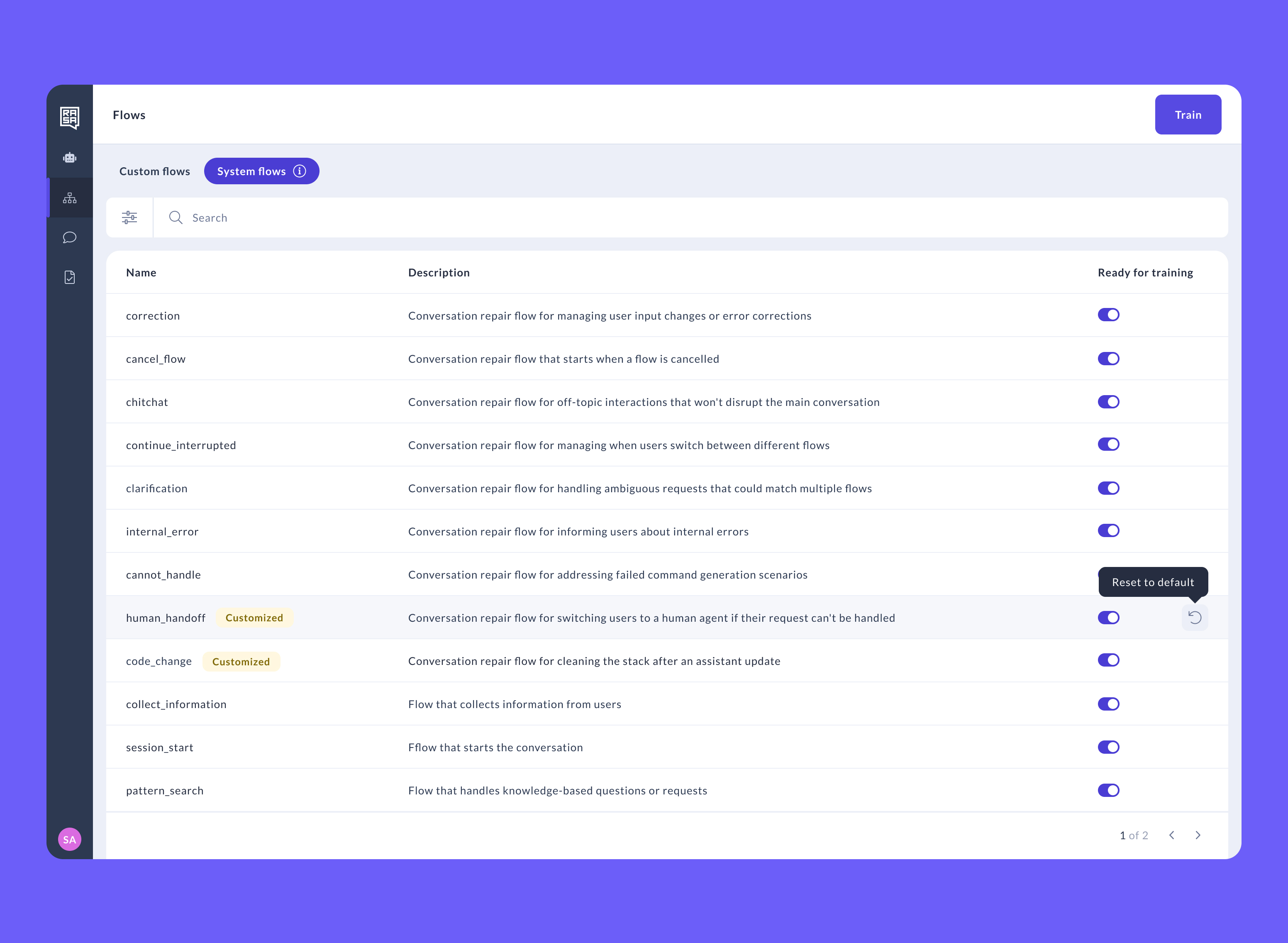Select the System flows tab
1288x943 pixels.
click(x=251, y=171)
